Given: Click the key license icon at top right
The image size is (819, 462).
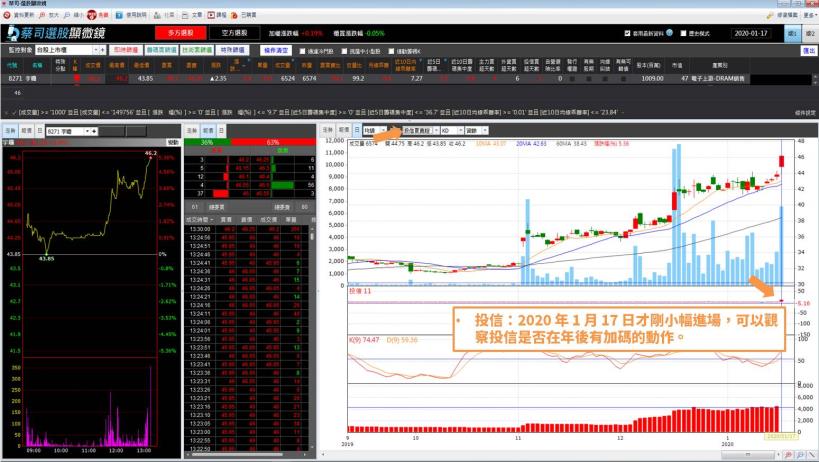Looking at the screenshot, I should point(770,15).
